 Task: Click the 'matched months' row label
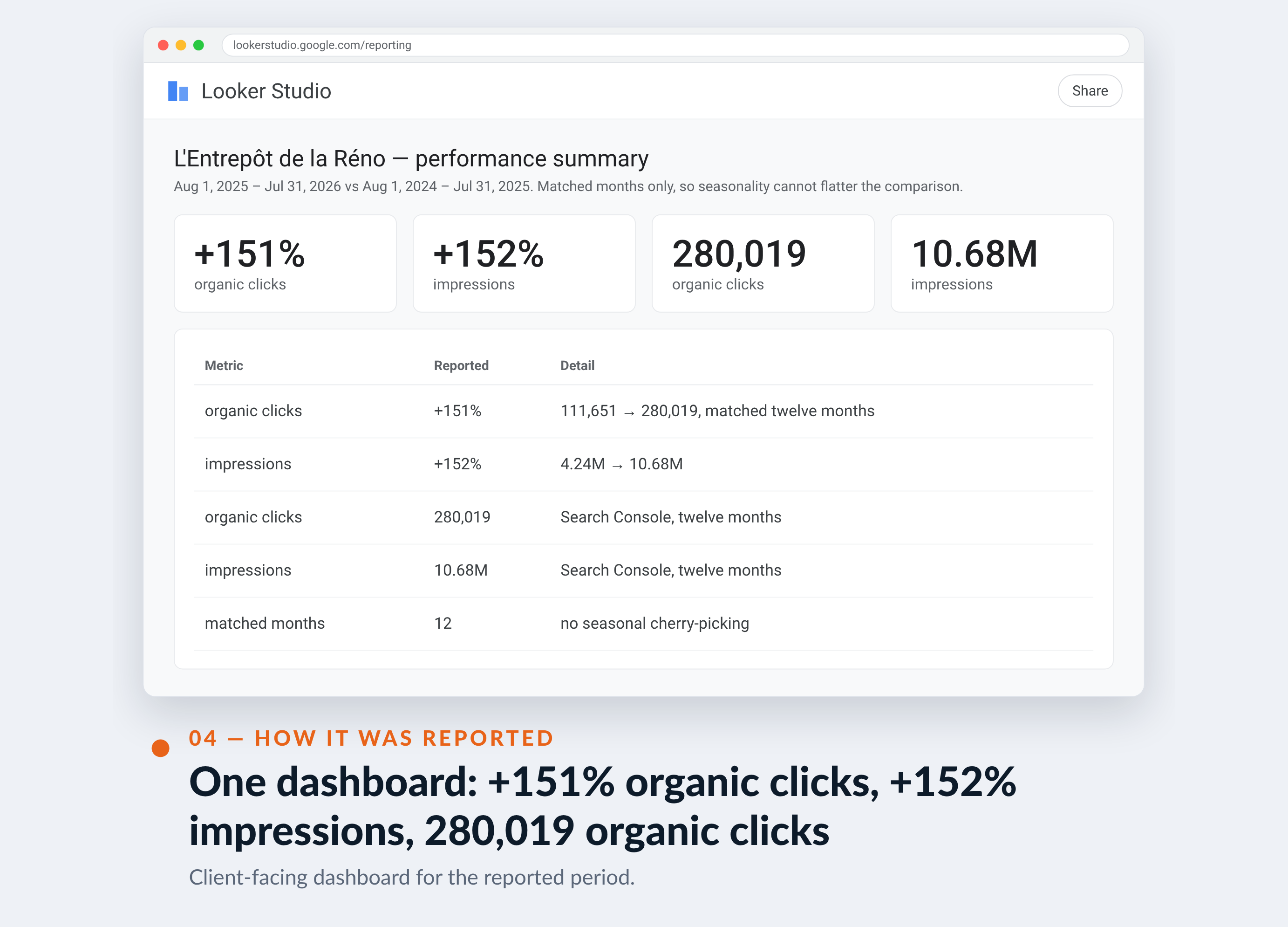coord(265,624)
